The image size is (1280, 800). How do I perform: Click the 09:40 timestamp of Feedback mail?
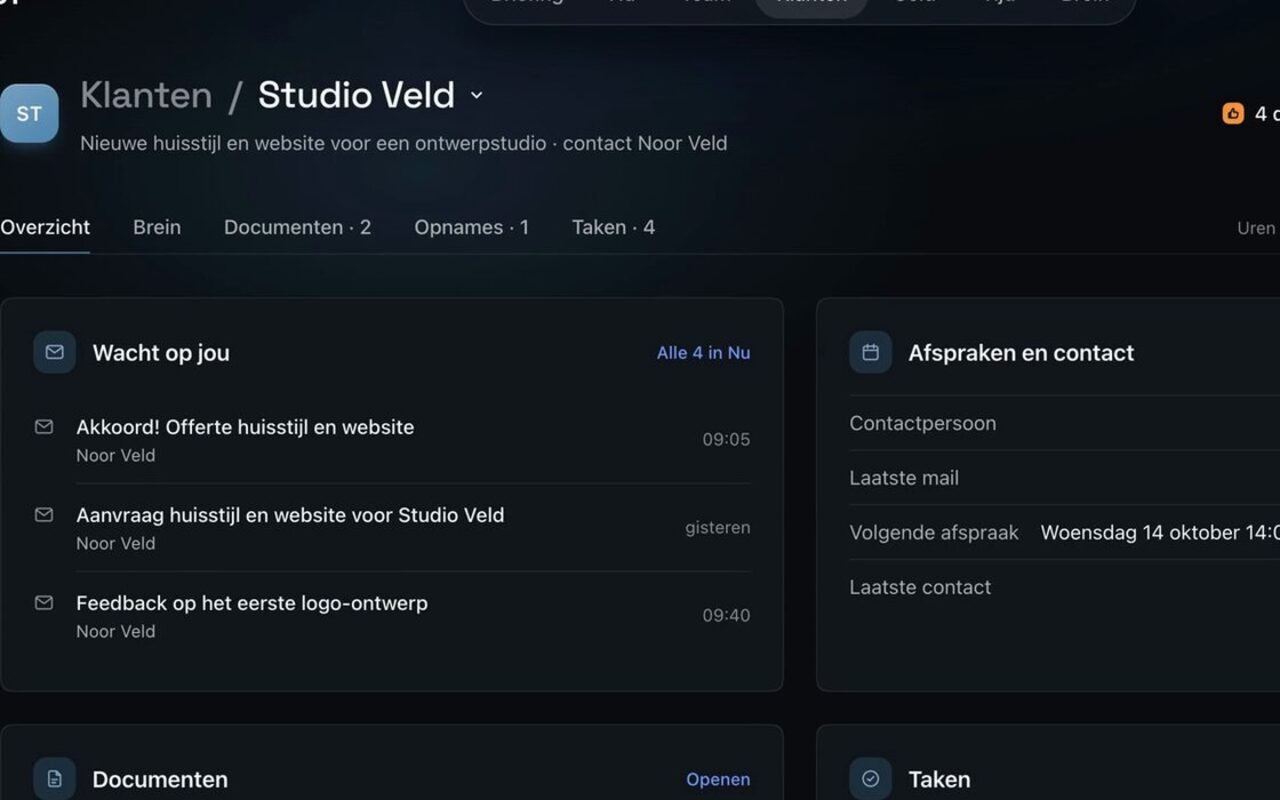pos(726,615)
